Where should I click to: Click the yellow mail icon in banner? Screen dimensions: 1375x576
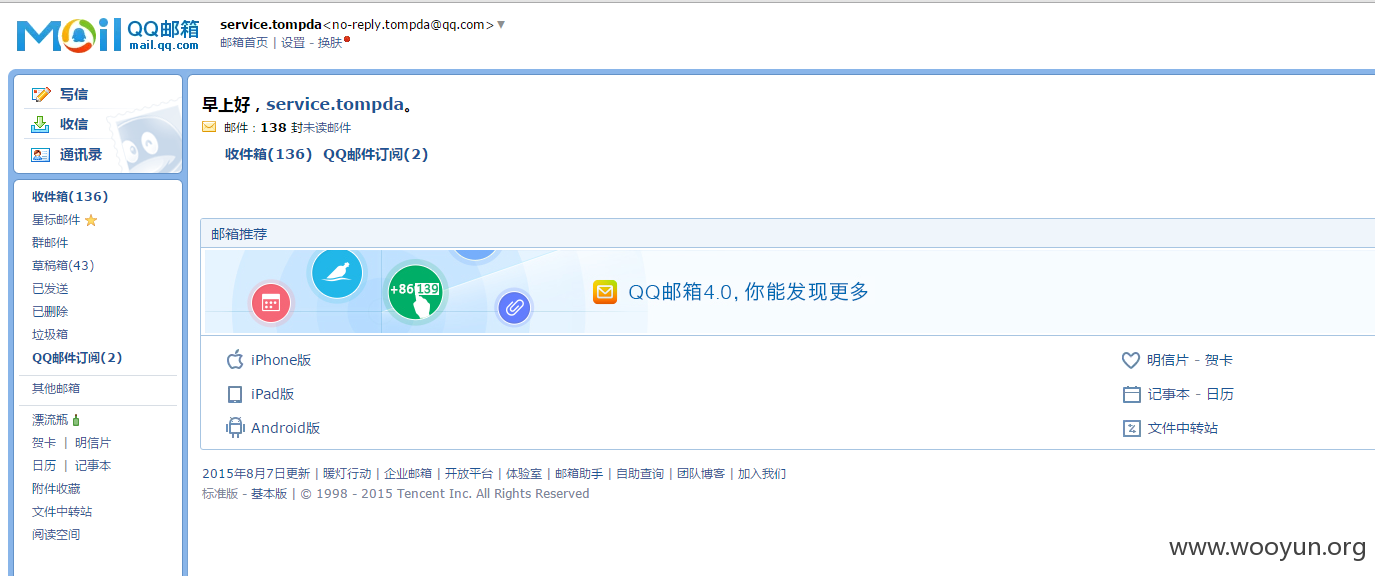605,292
